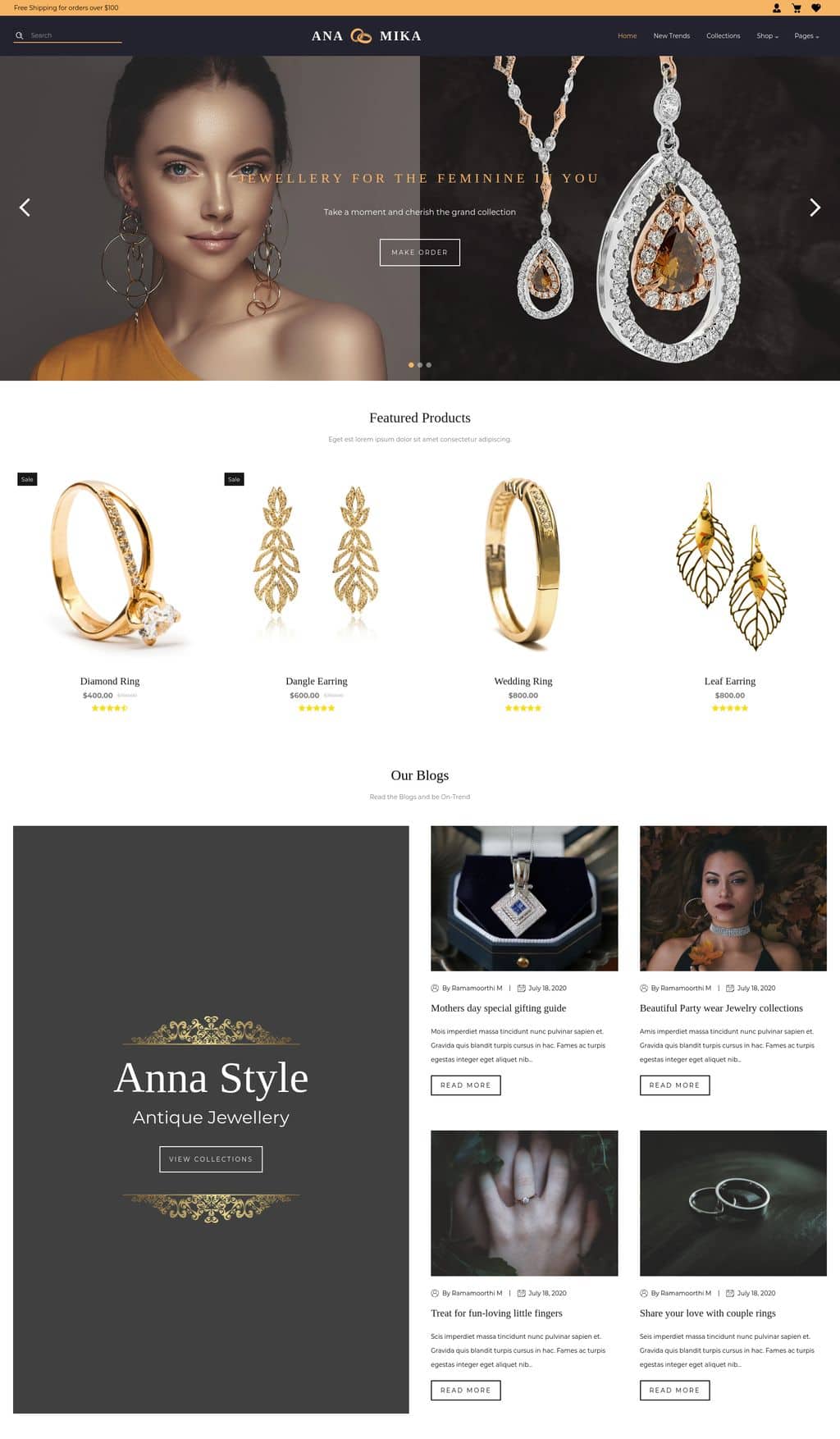Go to previous hero slide arrow
Image resolution: width=840 pixels, height=1439 pixels.
[x=25, y=208]
